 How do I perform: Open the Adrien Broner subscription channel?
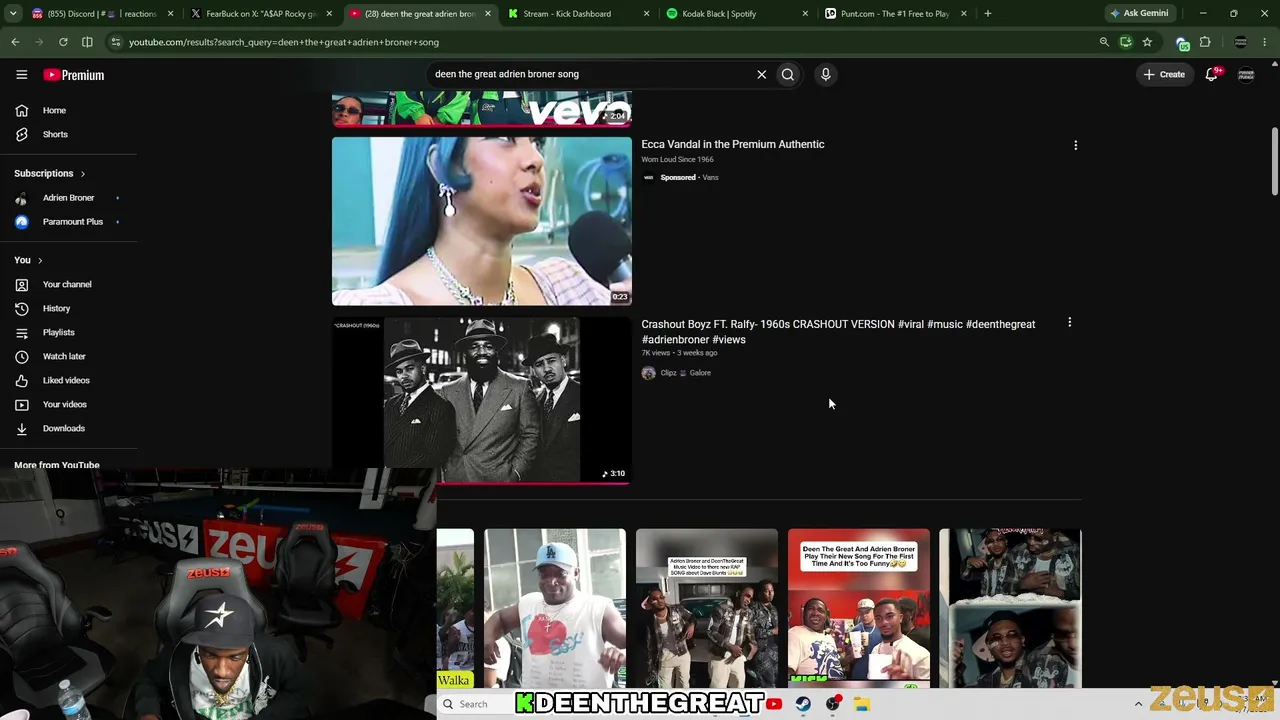pyautogui.click(x=68, y=198)
